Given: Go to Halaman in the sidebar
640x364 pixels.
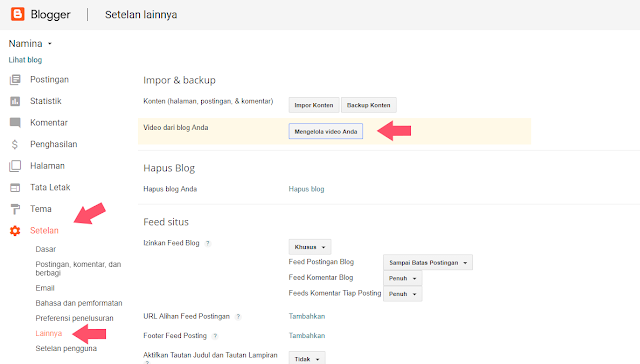Looking at the screenshot, I should coord(47,166).
